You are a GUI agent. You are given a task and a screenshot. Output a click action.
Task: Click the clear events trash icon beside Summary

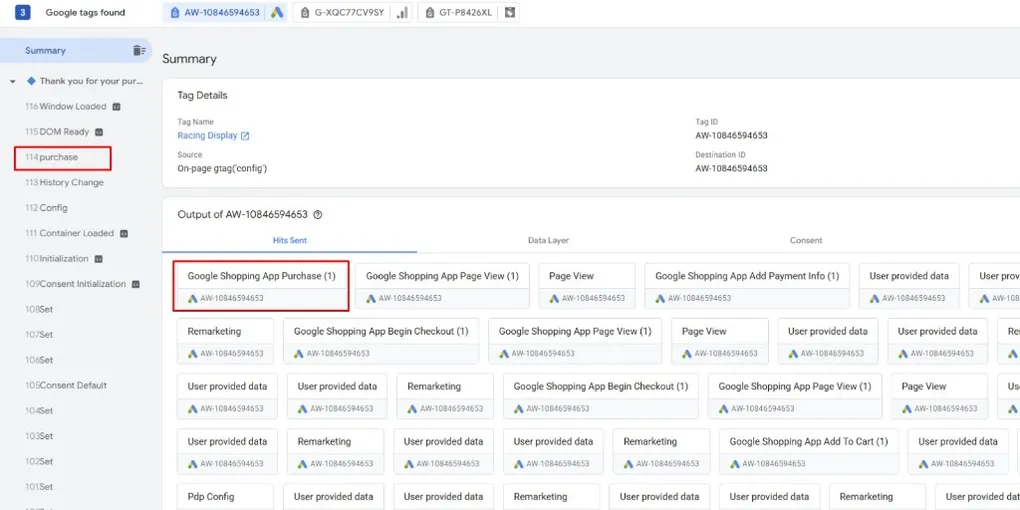click(139, 51)
